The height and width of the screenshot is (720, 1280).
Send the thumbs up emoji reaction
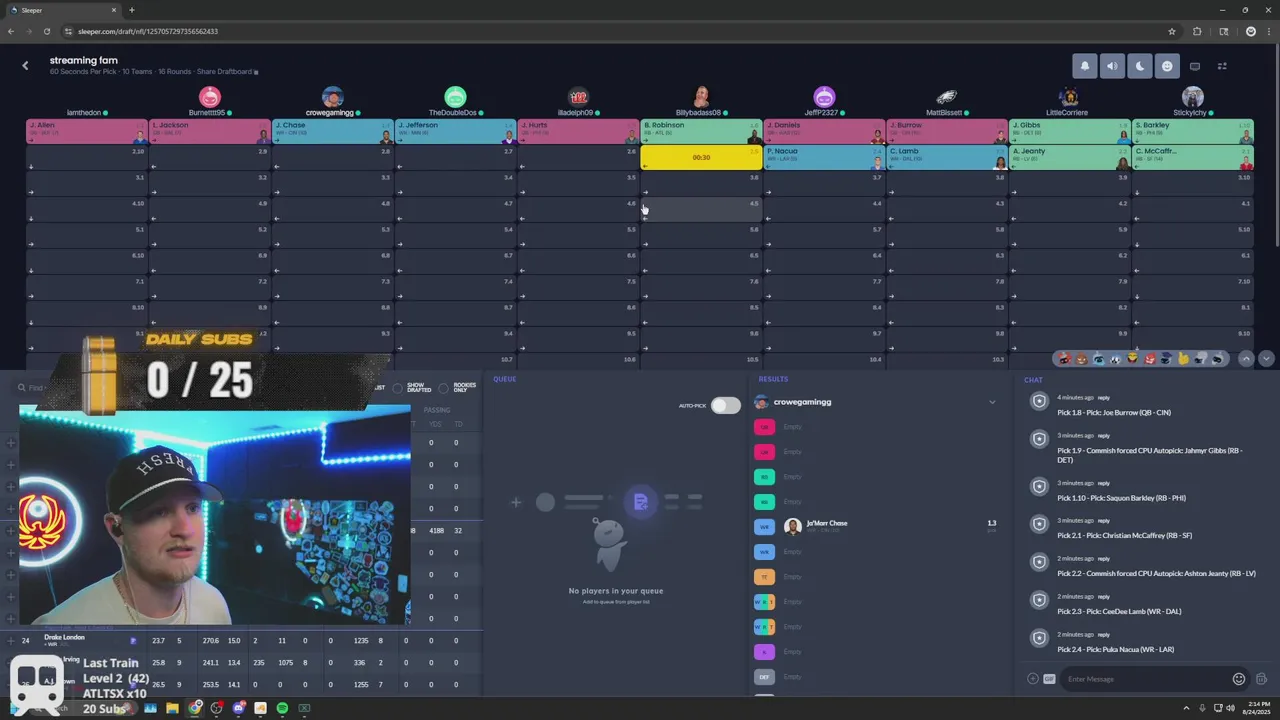tap(1183, 359)
